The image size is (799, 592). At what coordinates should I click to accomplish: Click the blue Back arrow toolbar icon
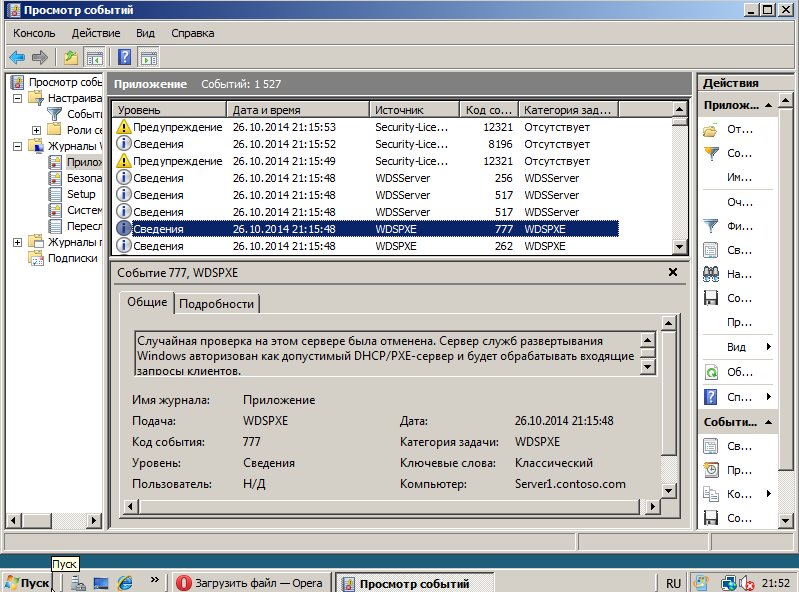point(17,58)
